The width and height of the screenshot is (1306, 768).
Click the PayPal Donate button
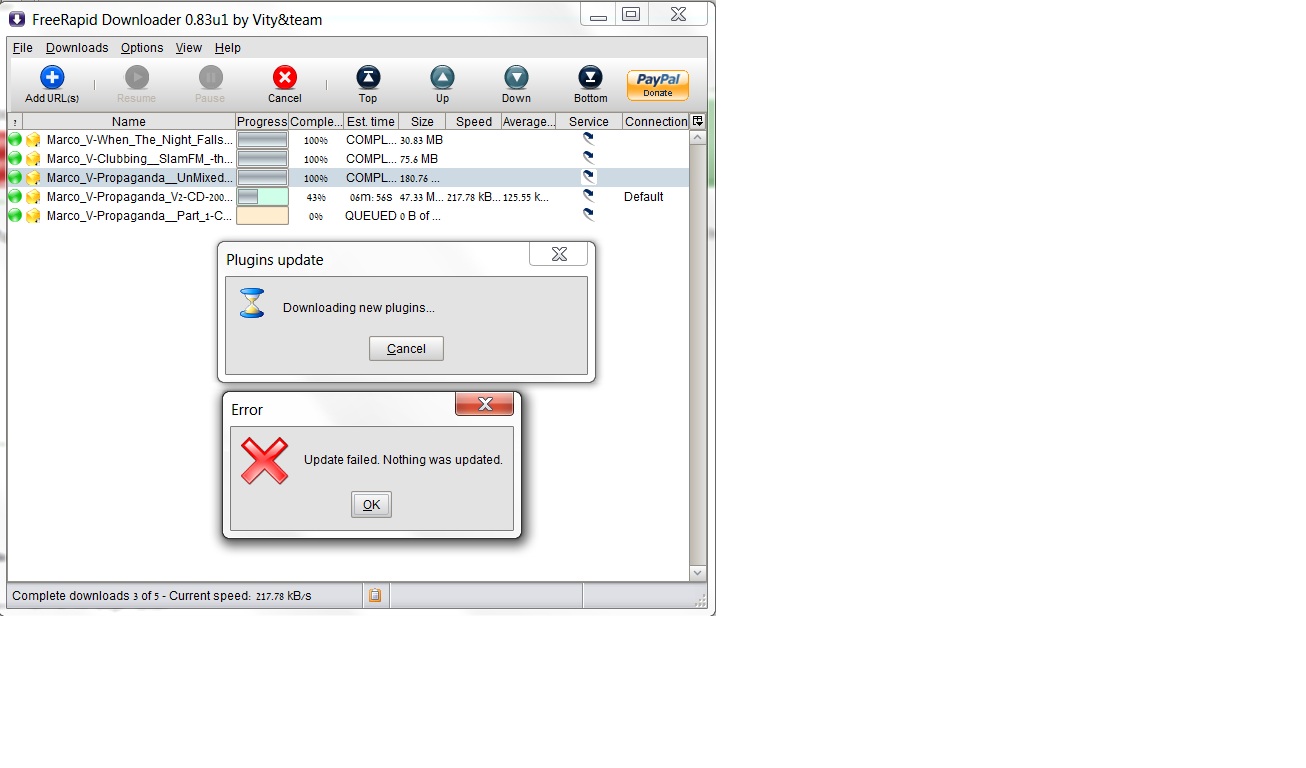pyautogui.click(x=657, y=85)
